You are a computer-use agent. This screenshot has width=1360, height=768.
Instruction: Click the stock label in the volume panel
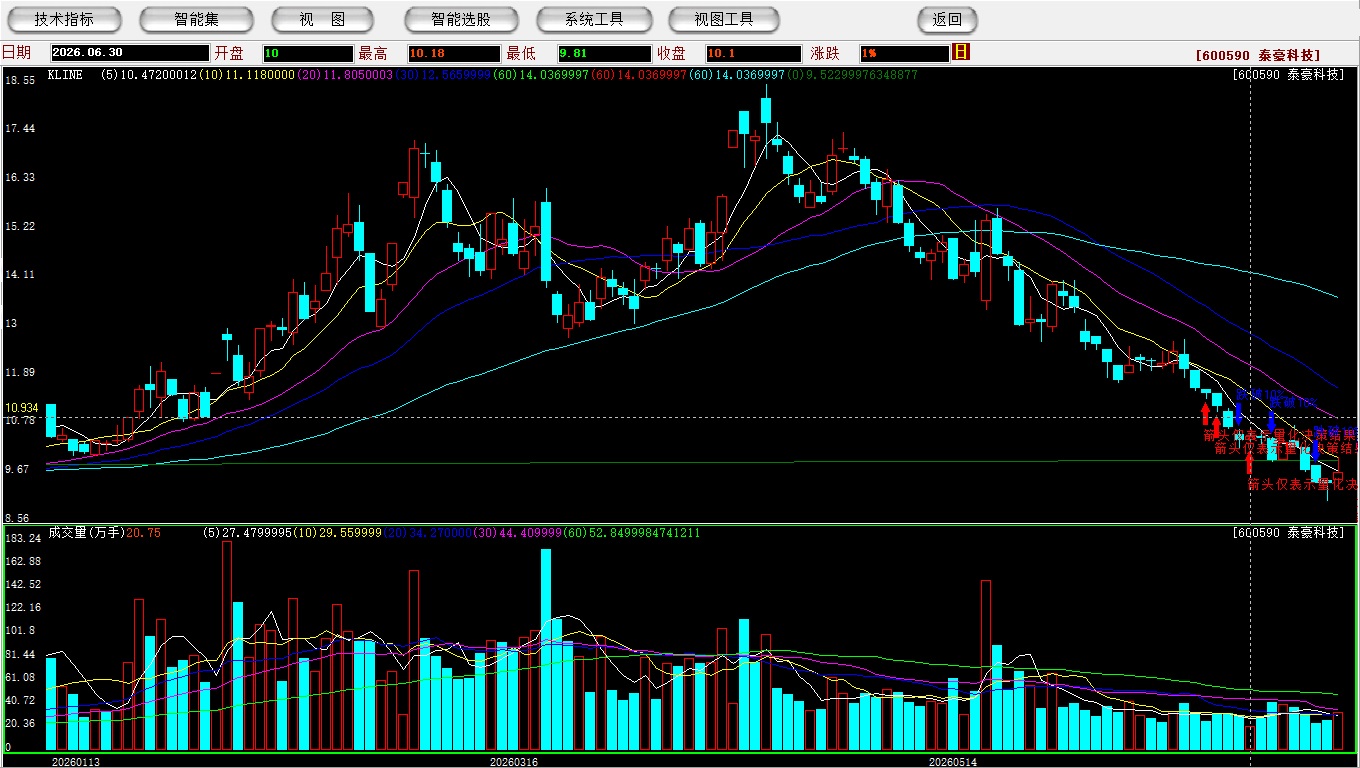[x=1288, y=533]
